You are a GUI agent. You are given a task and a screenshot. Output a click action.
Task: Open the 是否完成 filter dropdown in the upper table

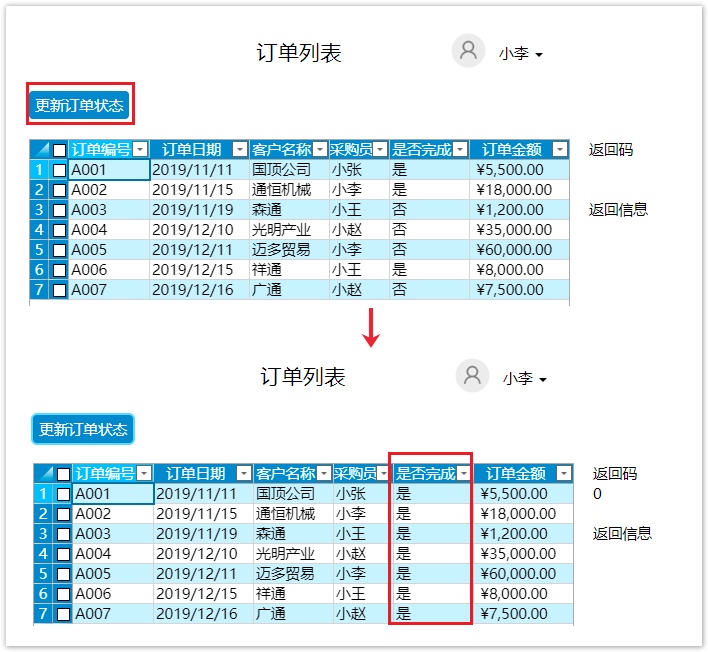pos(459,150)
